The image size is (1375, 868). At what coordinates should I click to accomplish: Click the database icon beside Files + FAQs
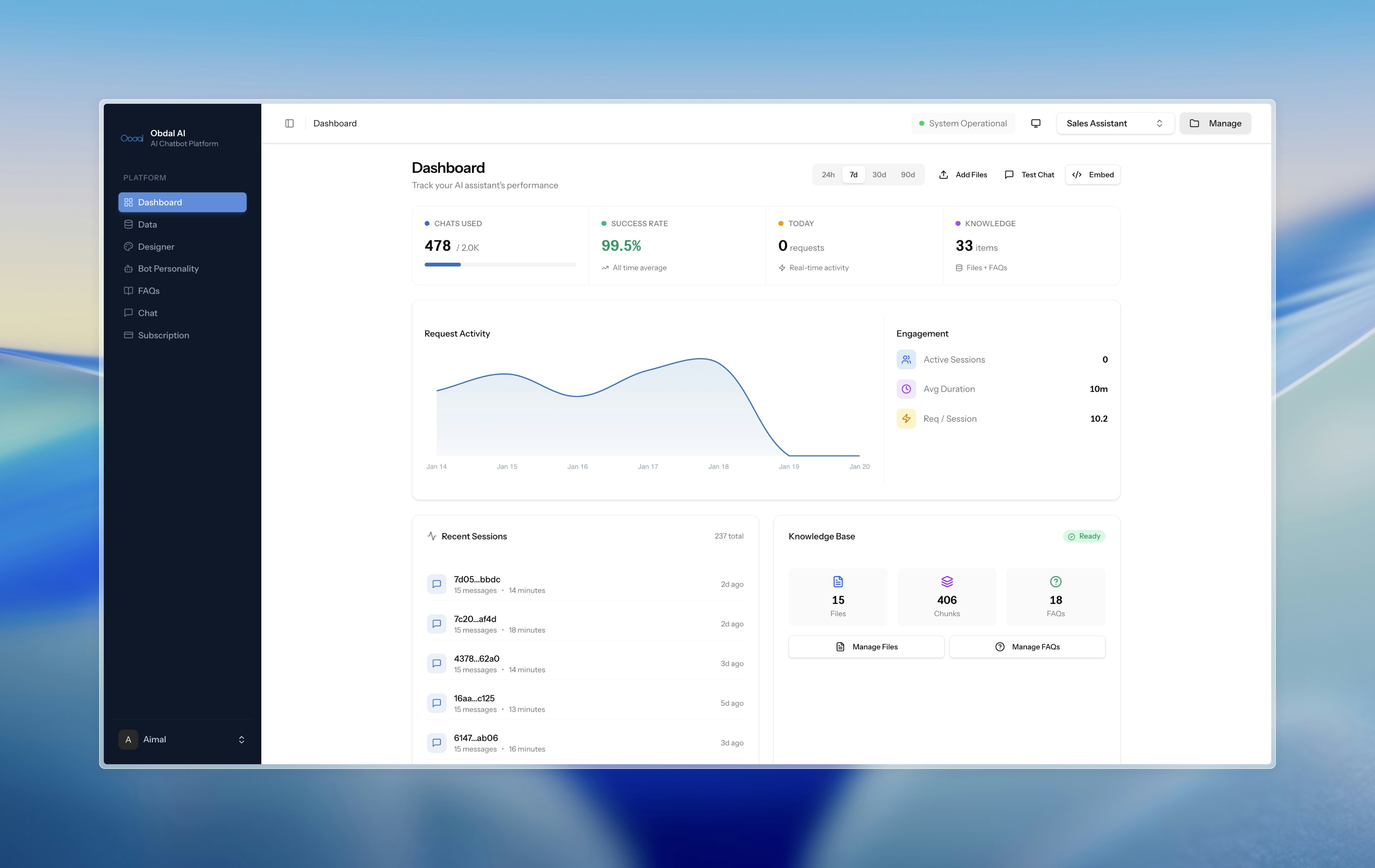(x=959, y=268)
